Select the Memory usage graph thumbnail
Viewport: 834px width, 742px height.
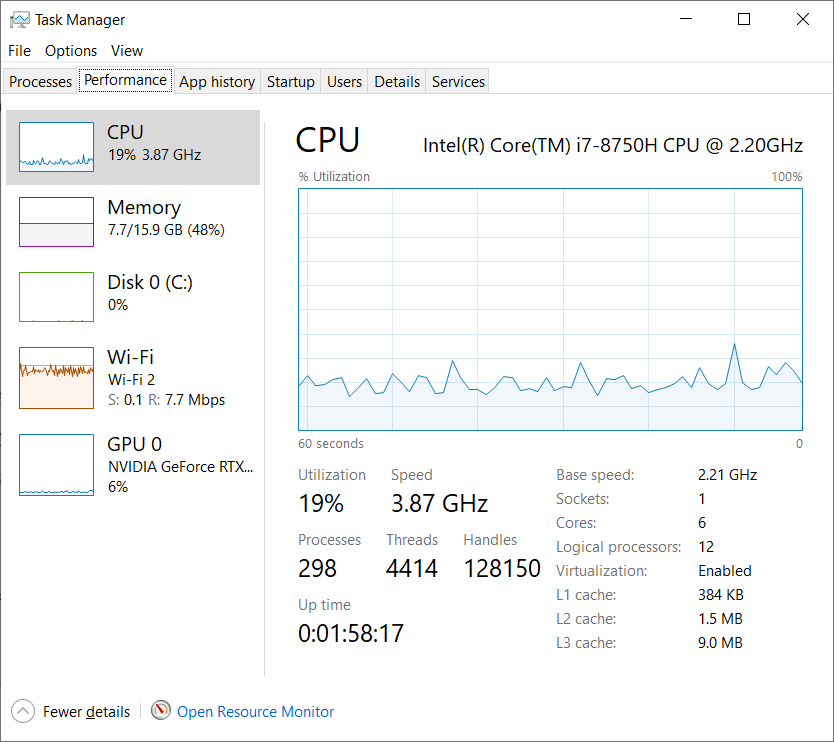(56, 222)
